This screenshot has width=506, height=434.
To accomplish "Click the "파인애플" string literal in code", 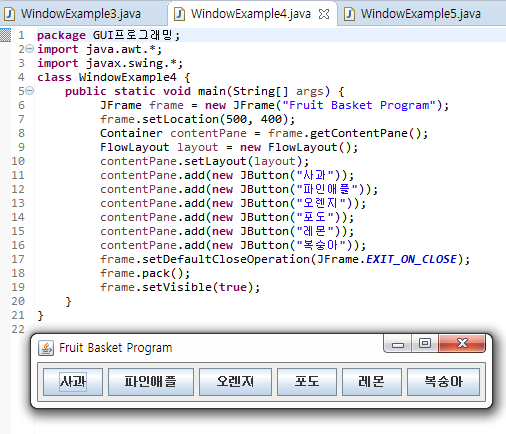I will click(327, 189).
